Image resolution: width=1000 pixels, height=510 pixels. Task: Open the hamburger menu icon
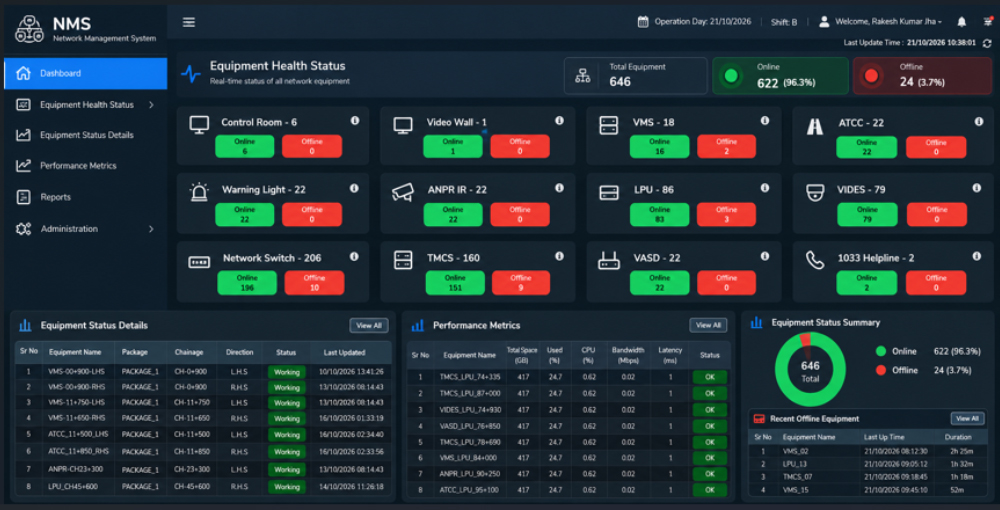point(189,22)
